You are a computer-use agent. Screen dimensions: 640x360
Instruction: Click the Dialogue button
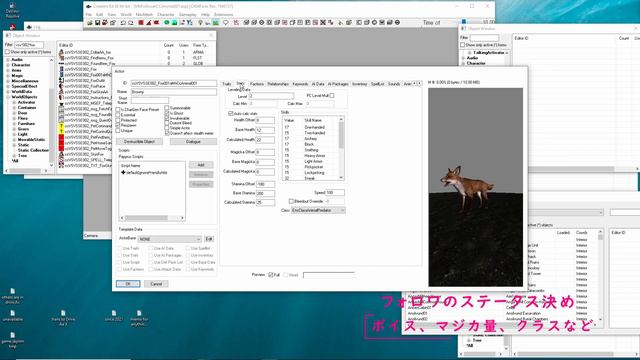point(193,142)
